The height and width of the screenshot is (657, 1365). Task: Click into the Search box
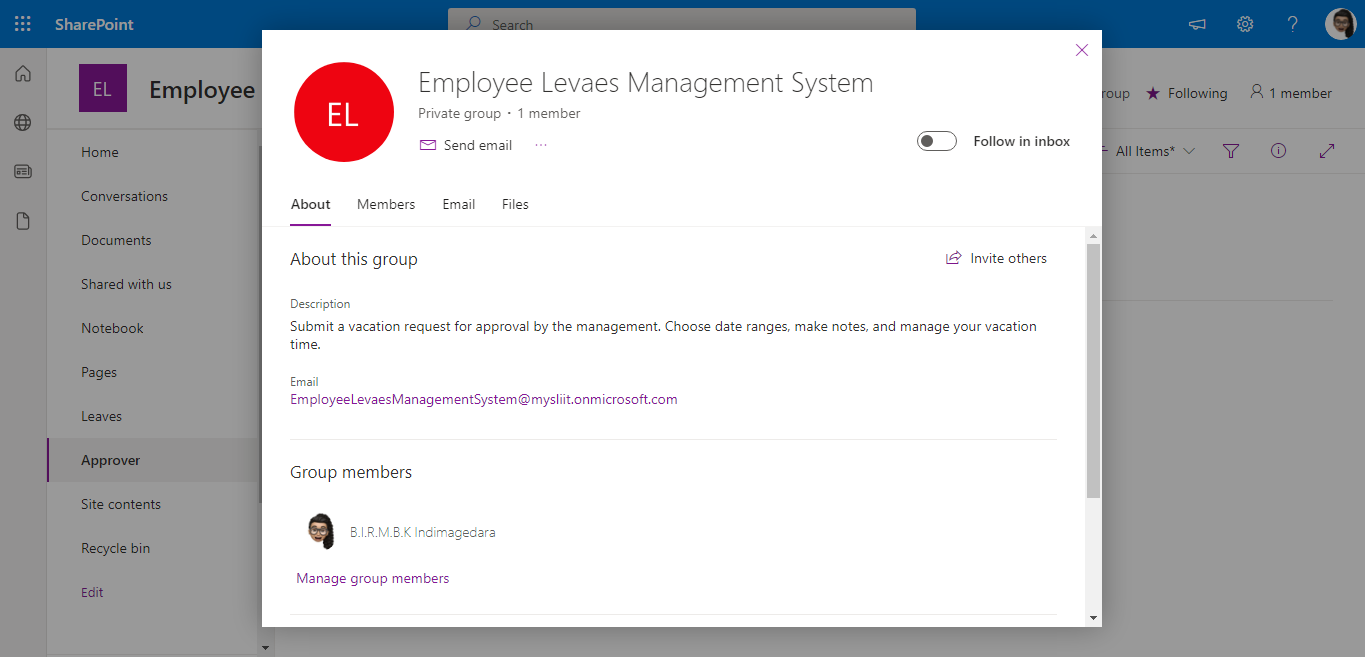pyautogui.click(x=682, y=24)
